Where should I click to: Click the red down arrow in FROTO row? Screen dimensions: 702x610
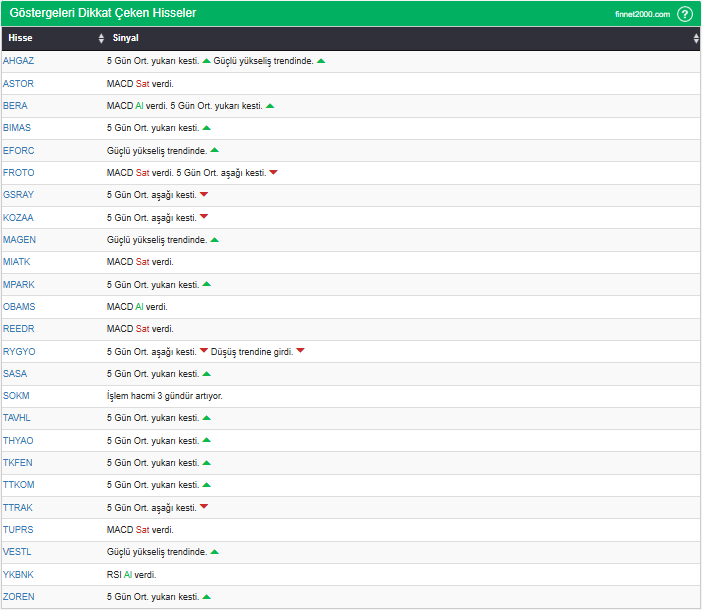coord(273,172)
